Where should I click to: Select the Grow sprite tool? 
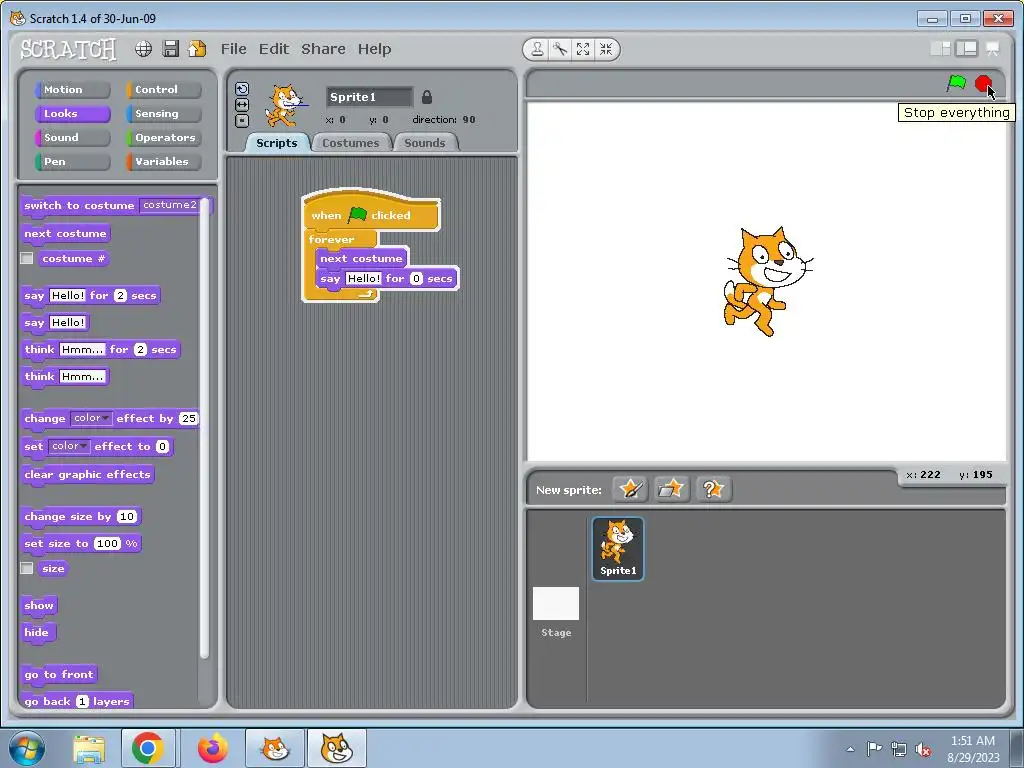[x=583, y=49]
